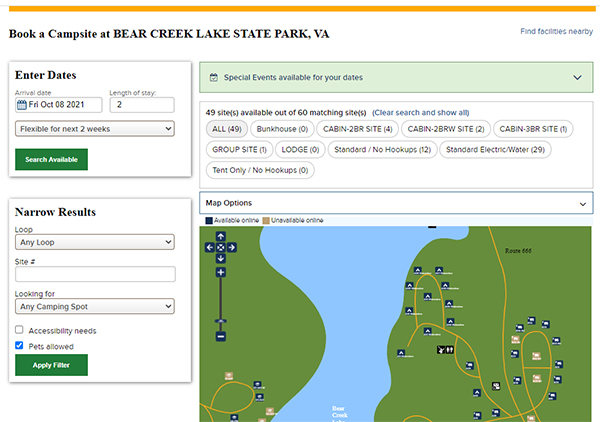Zoom in using the map plus button

click(x=220, y=272)
